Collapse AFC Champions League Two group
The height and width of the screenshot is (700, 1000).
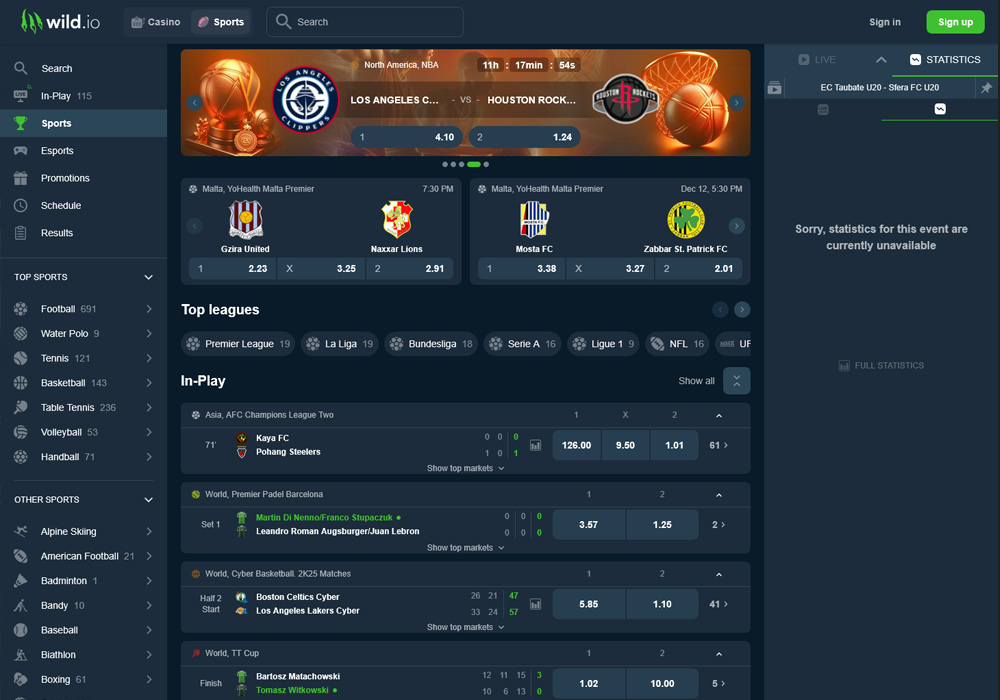pyautogui.click(x=719, y=415)
